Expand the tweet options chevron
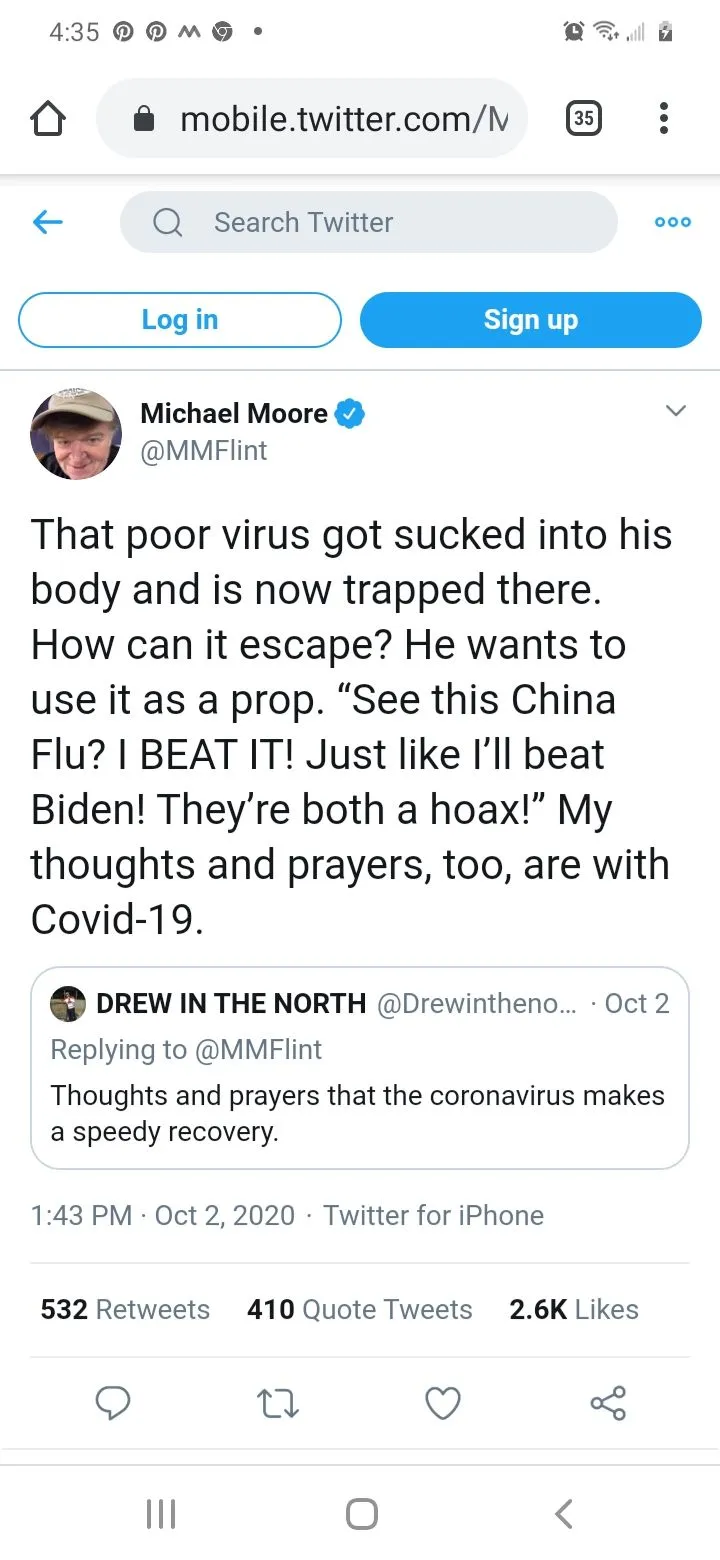 click(677, 411)
